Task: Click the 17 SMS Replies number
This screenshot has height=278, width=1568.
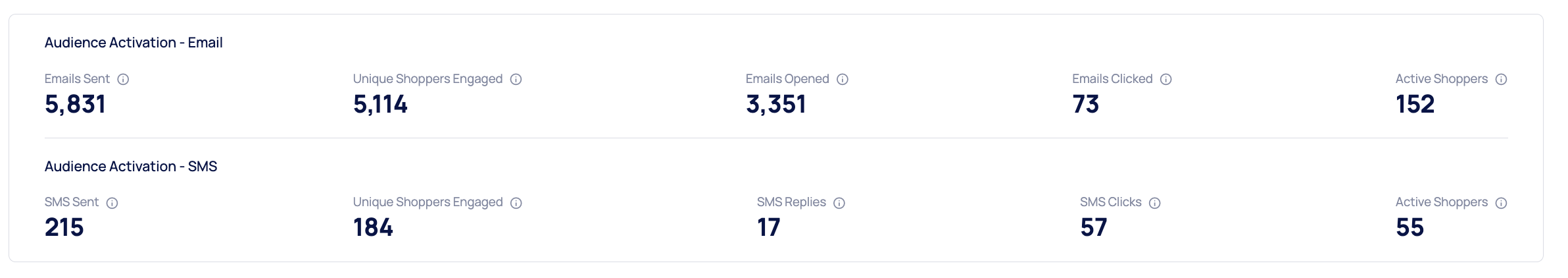Action: tap(769, 227)
